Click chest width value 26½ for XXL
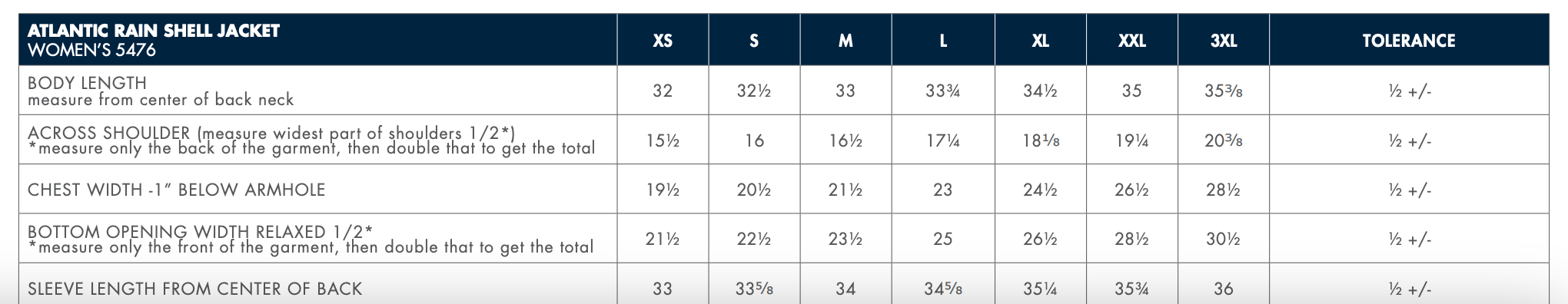The image size is (1568, 304). pos(1131,190)
